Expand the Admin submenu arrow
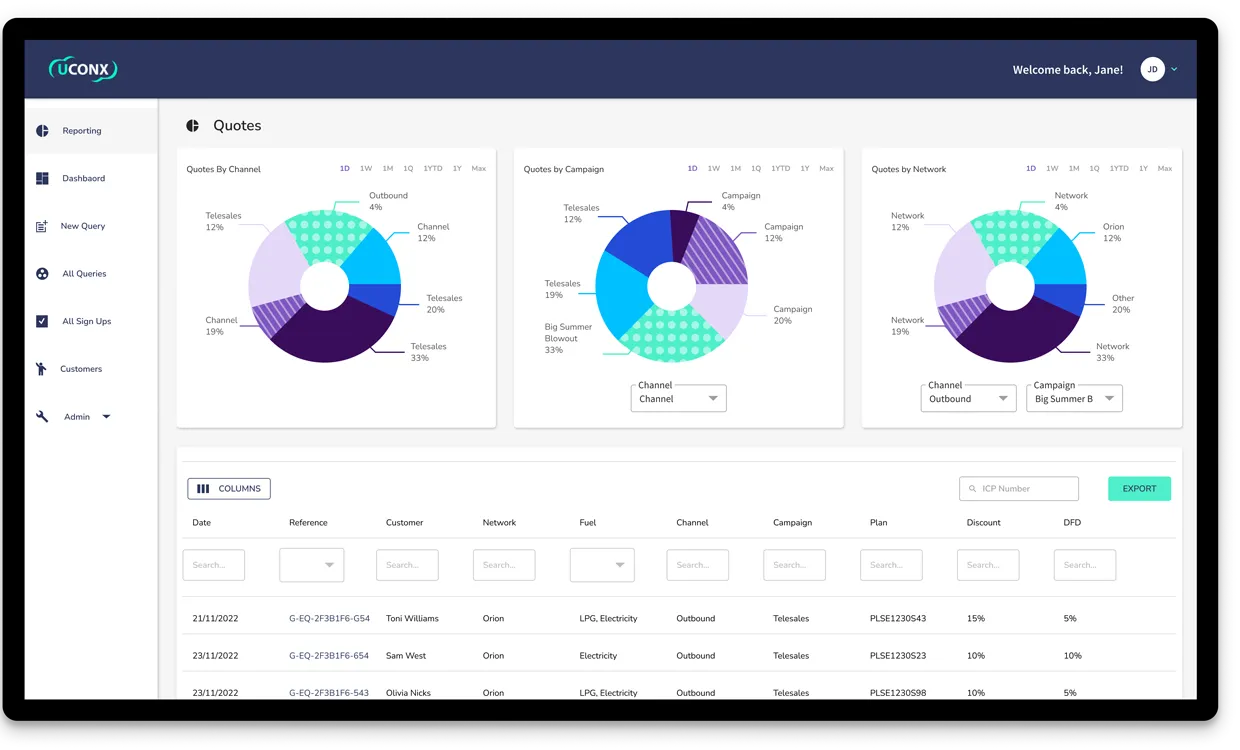Image resolution: width=1240 pixels, height=750 pixels. pos(106,417)
